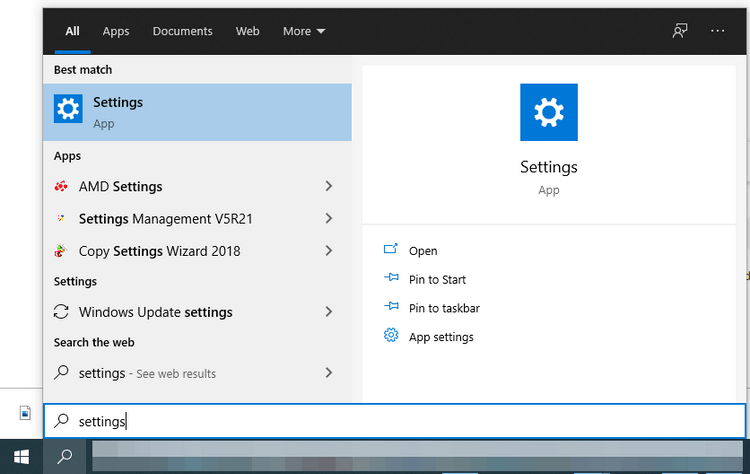Screen dimensions: 750x474
Task: Open the three-dot options menu
Action: pos(718,31)
